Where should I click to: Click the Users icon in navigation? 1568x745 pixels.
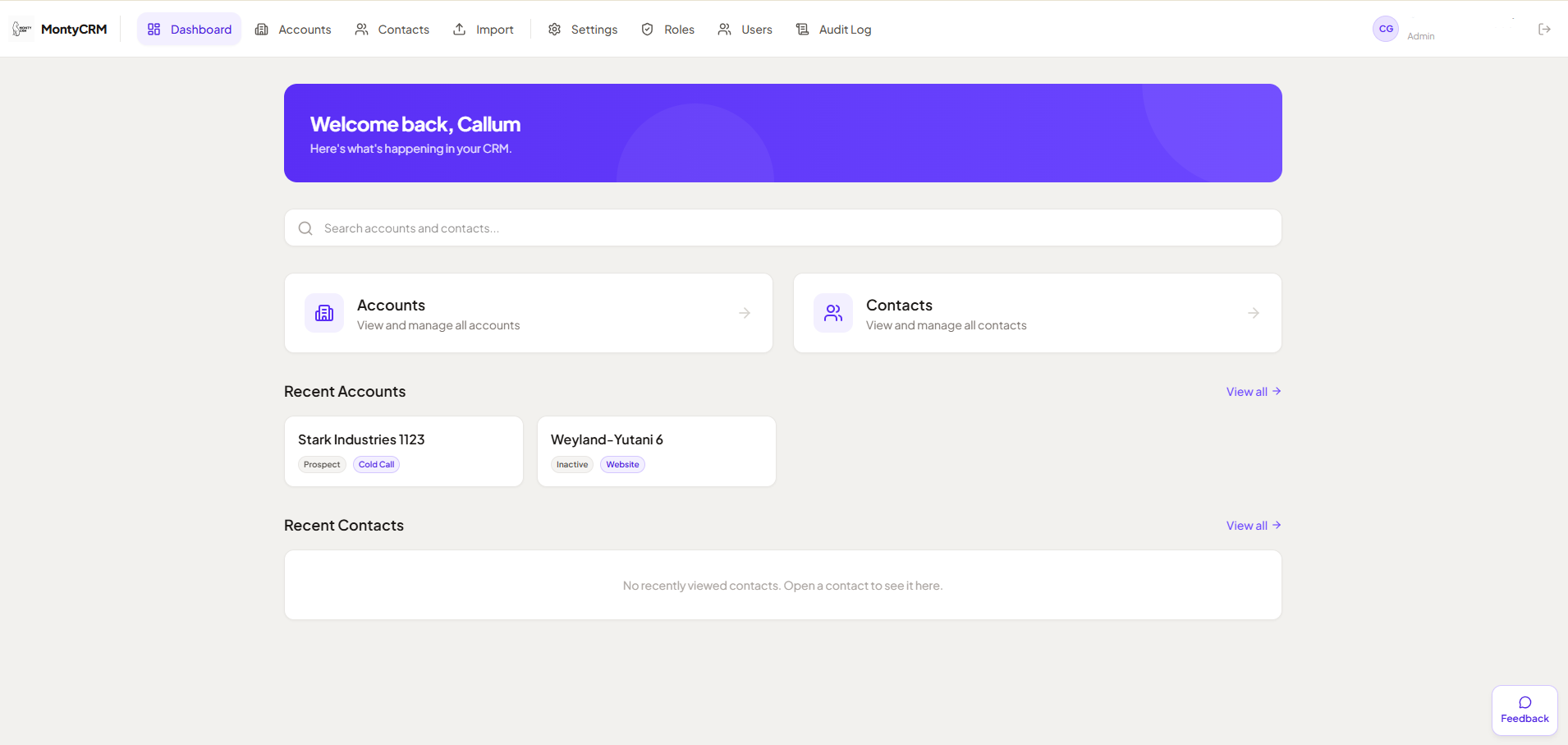tap(724, 29)
